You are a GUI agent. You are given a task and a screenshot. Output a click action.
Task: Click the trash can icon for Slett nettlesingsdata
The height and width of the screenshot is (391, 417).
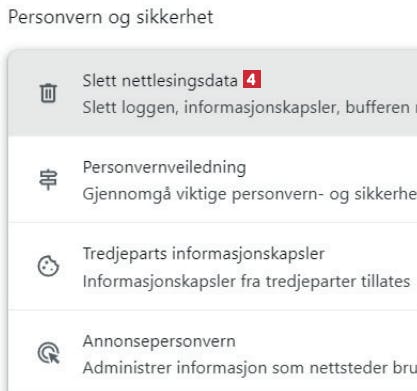click(48, 93)
